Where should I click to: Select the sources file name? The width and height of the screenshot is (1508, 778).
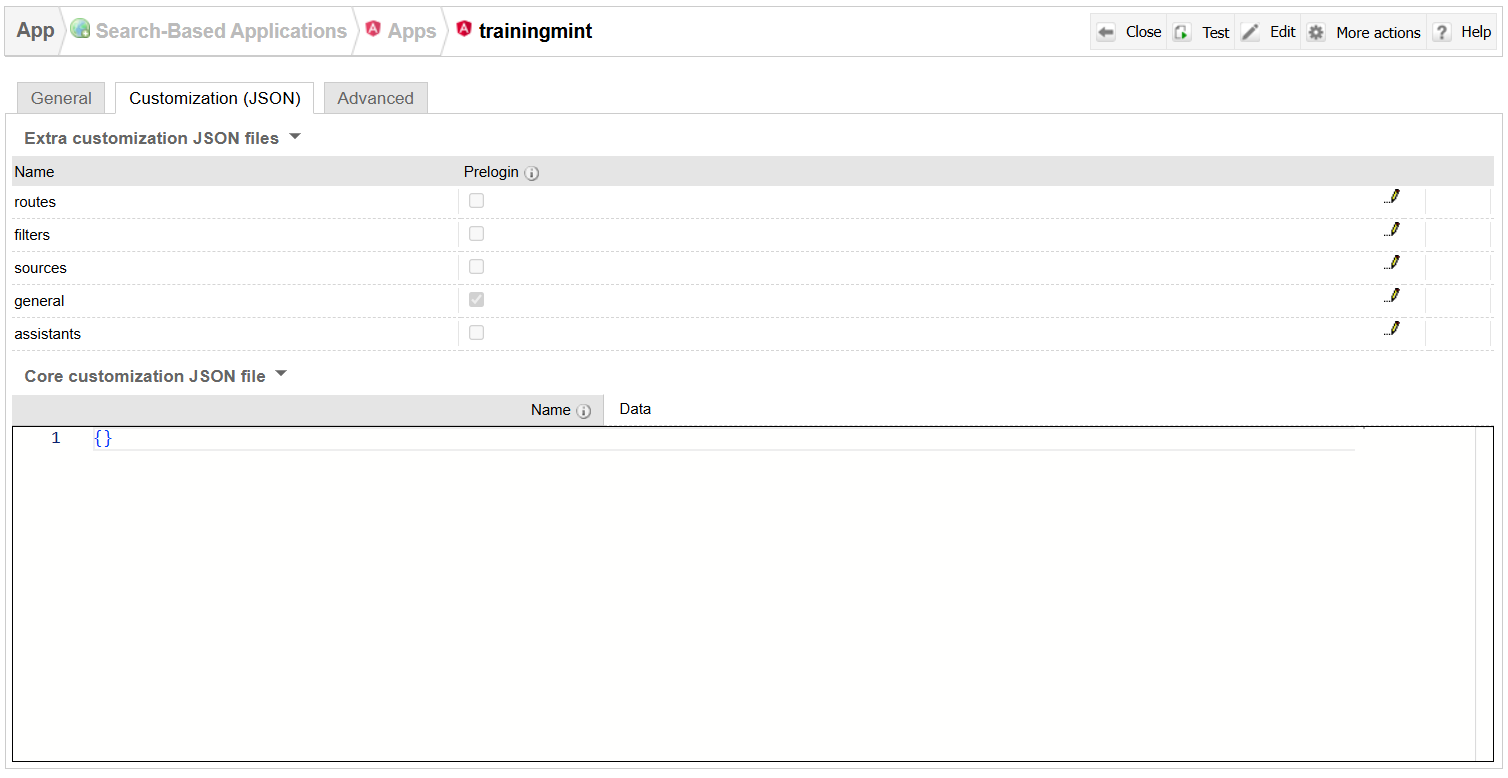coord(40,268)
